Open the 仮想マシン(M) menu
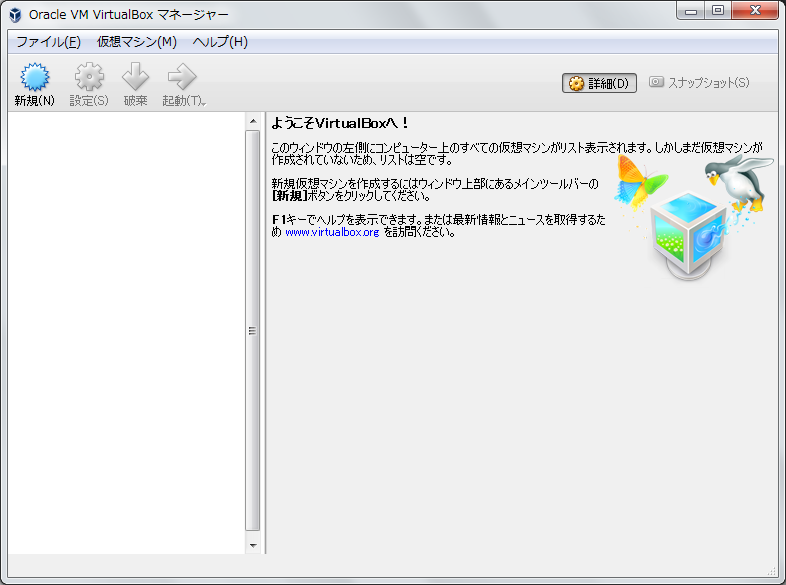786x585 pixels. 136,42
